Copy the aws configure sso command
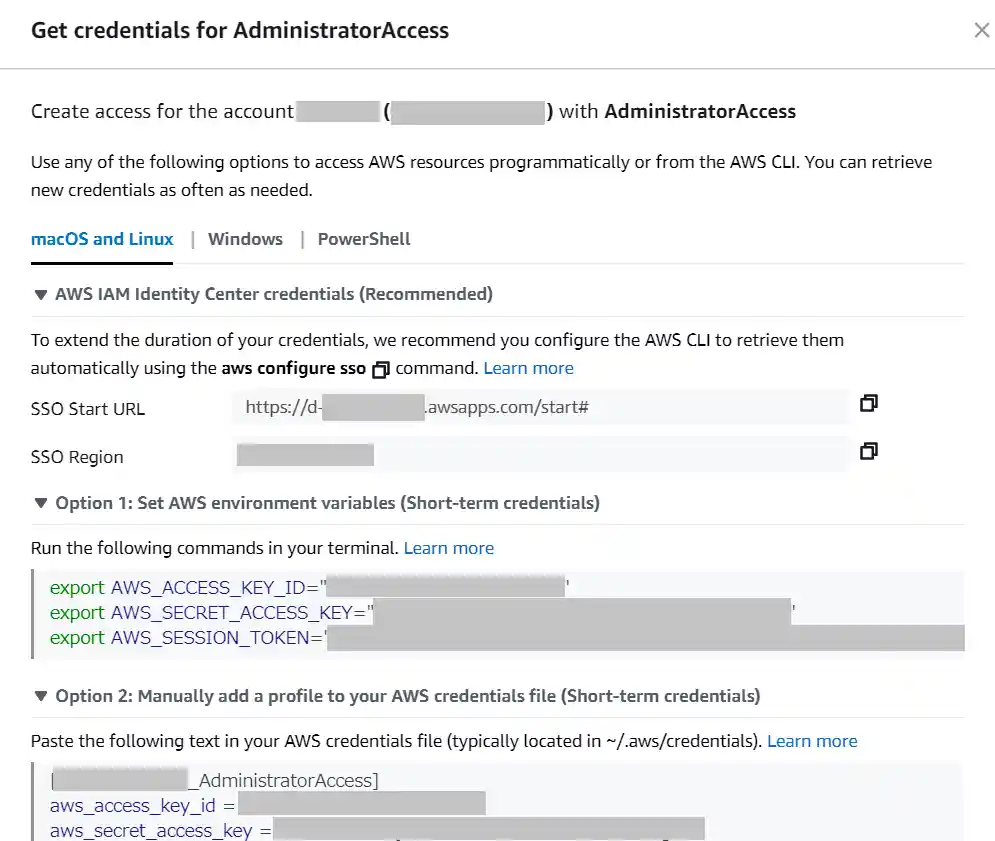The width and height of the screenshot is (995, 841). (380, 369)
